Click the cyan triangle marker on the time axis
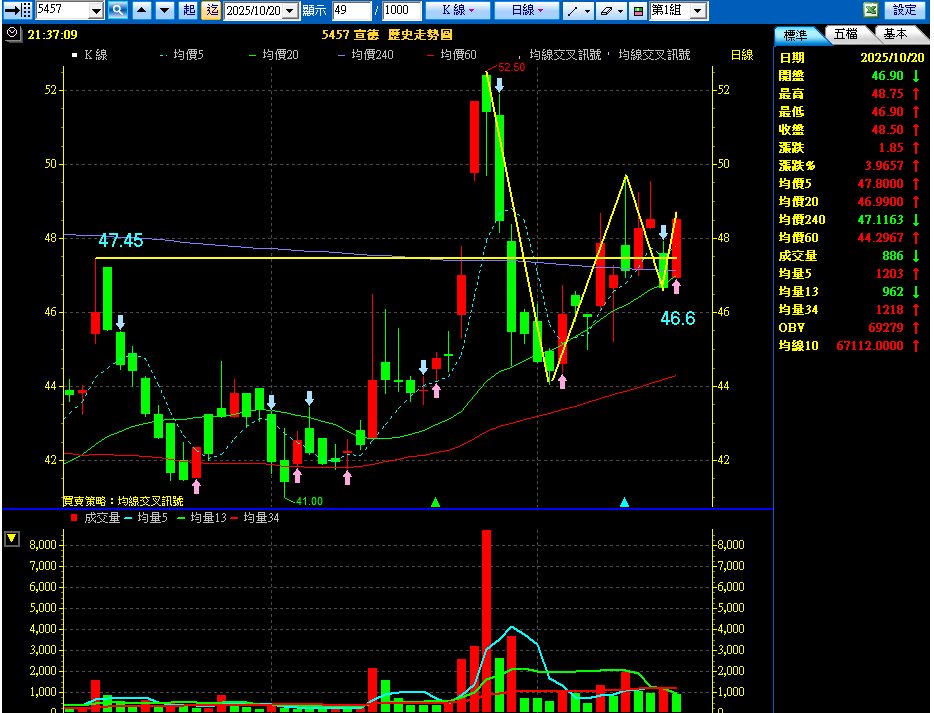The width and height of the screenshot is (934, 713). point(624,502)
